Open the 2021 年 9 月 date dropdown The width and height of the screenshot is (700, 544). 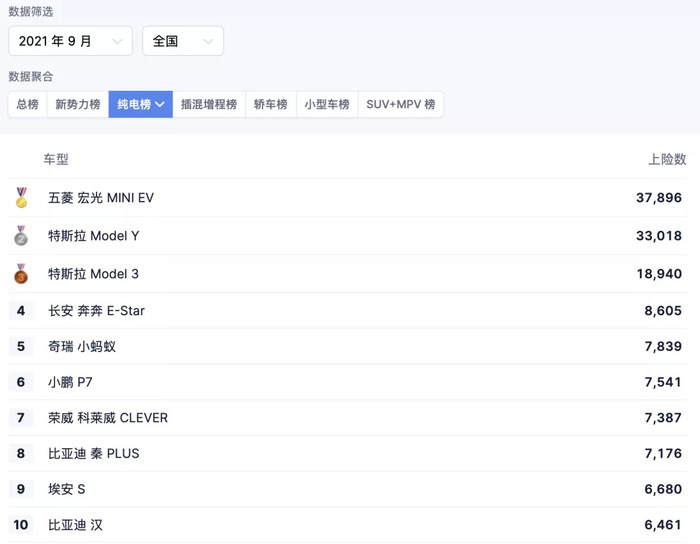pos(70,41)
